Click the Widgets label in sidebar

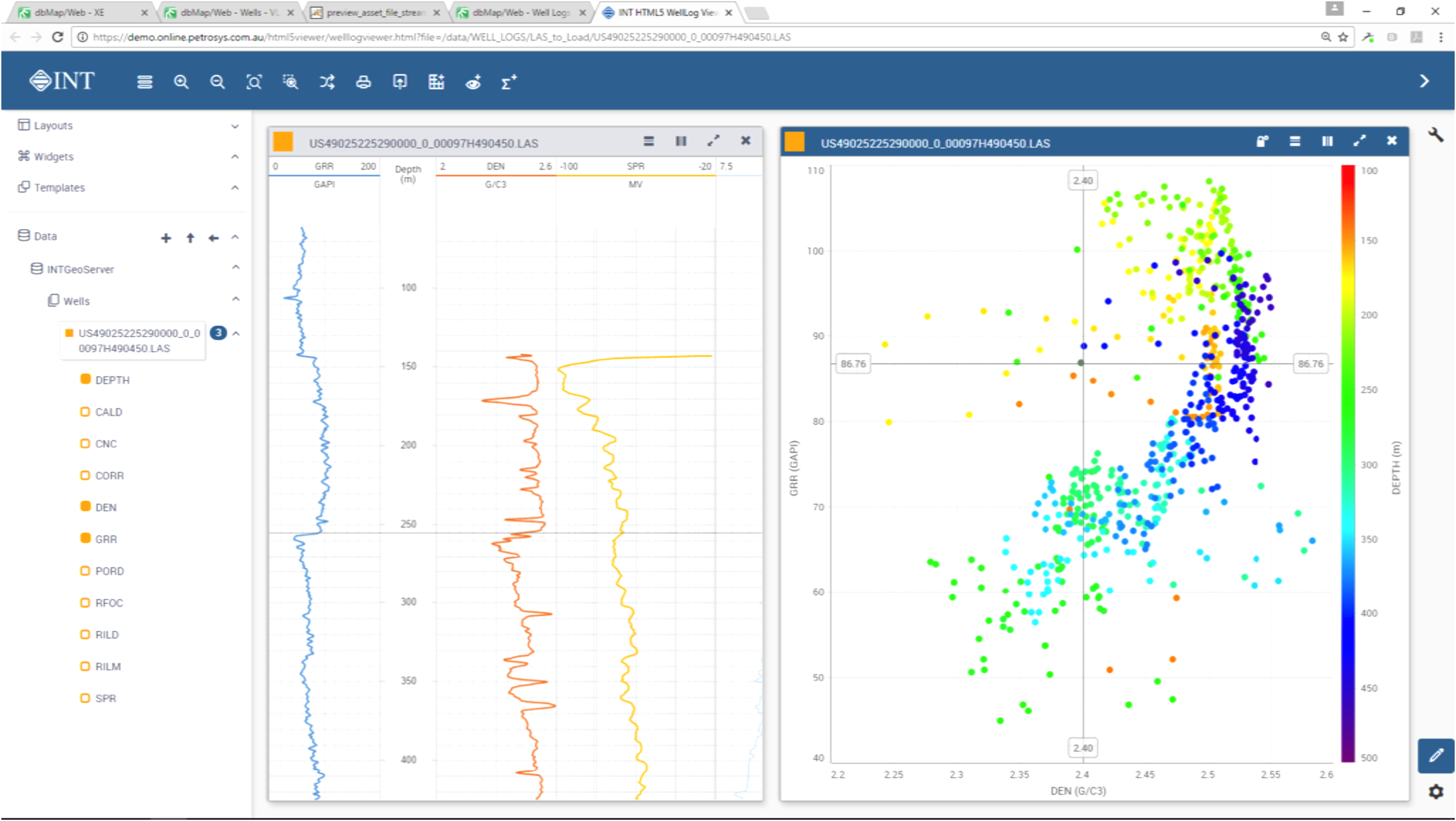click(x=53, y=156)
